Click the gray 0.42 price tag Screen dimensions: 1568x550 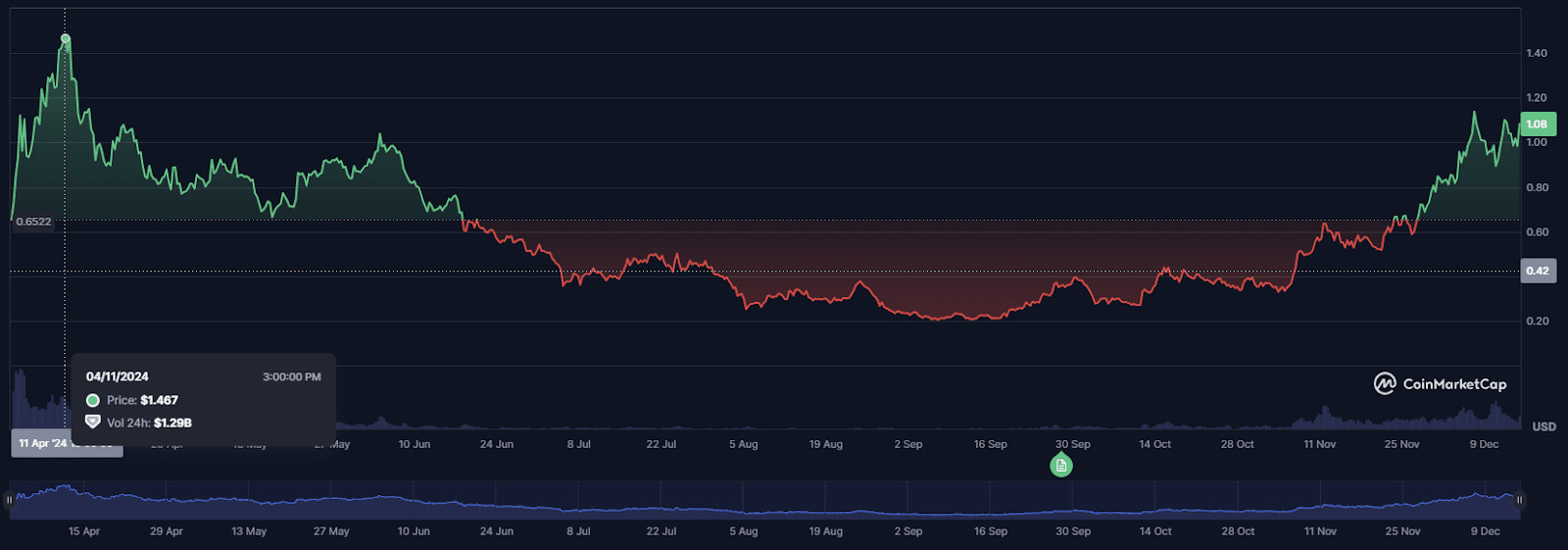pyautogui.click(x=1537, y=271)
